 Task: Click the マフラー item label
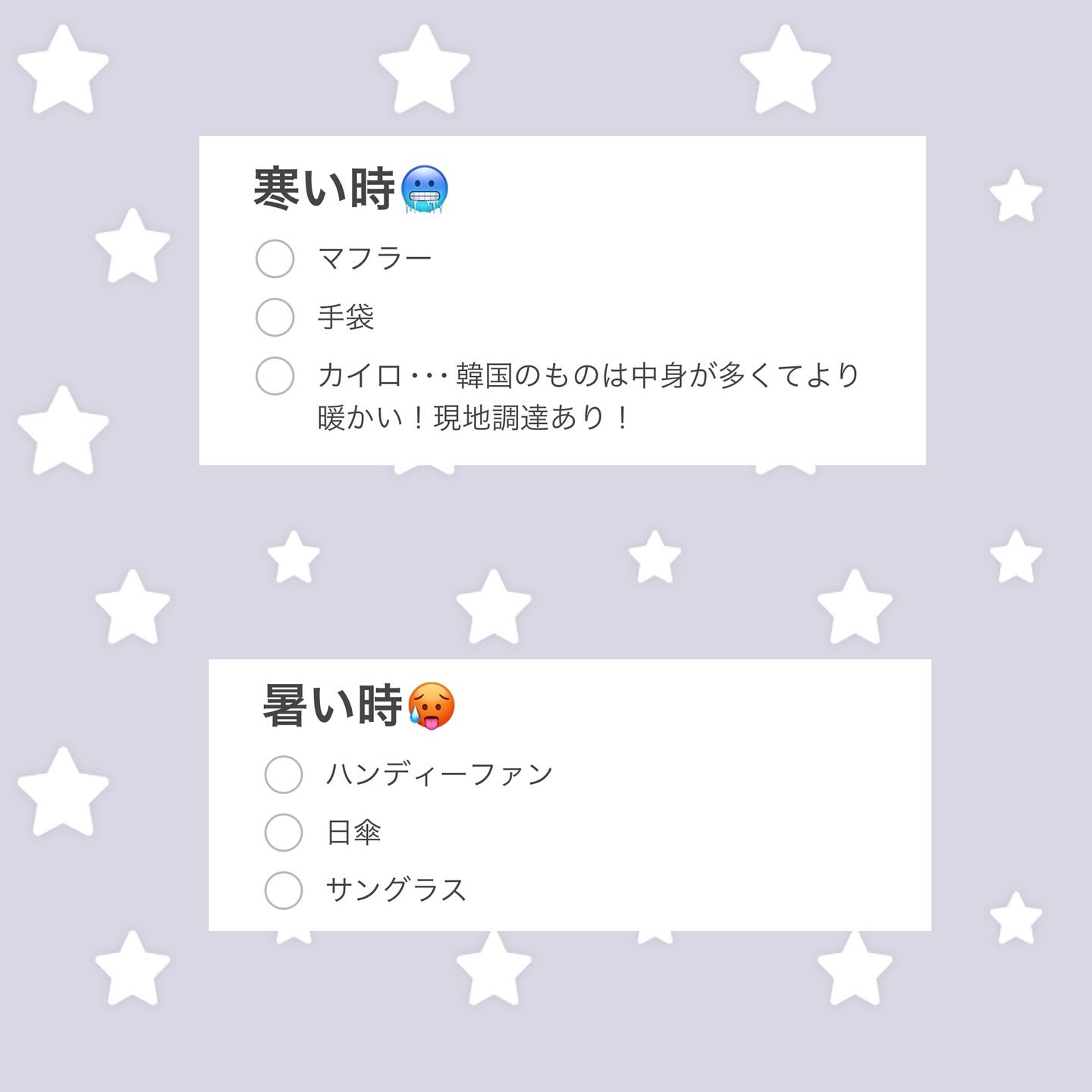tap(375, 259)
